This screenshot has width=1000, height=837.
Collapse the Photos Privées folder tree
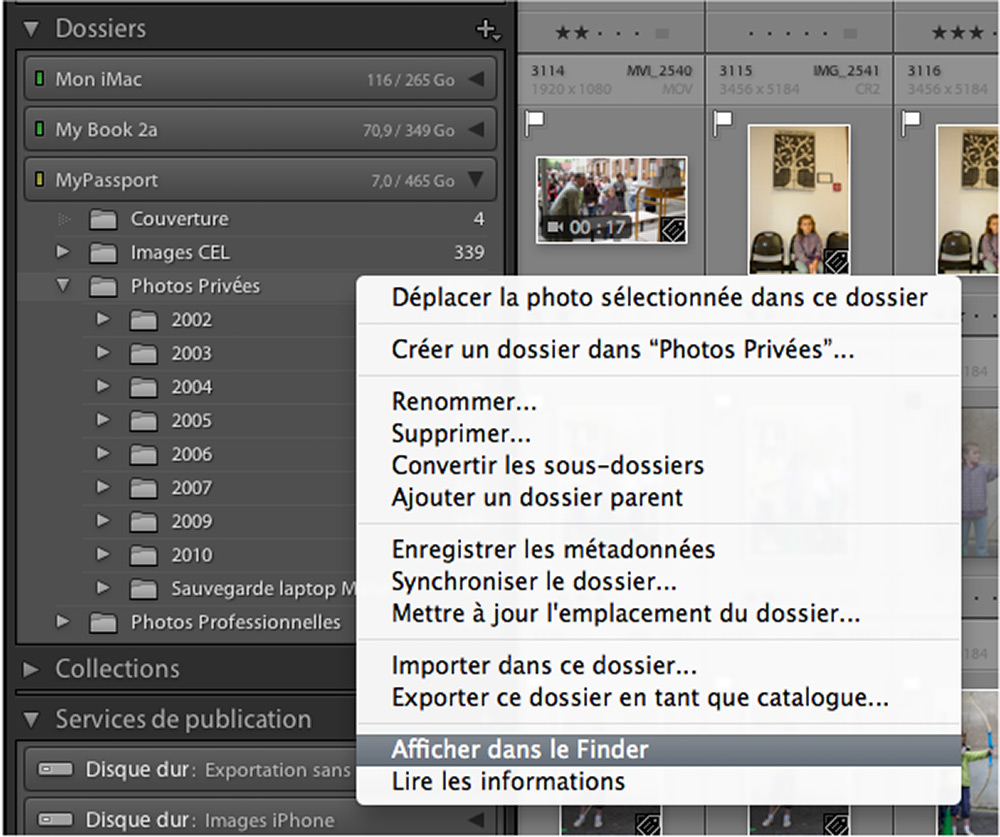pyautogui.click(x=63, y=285)
